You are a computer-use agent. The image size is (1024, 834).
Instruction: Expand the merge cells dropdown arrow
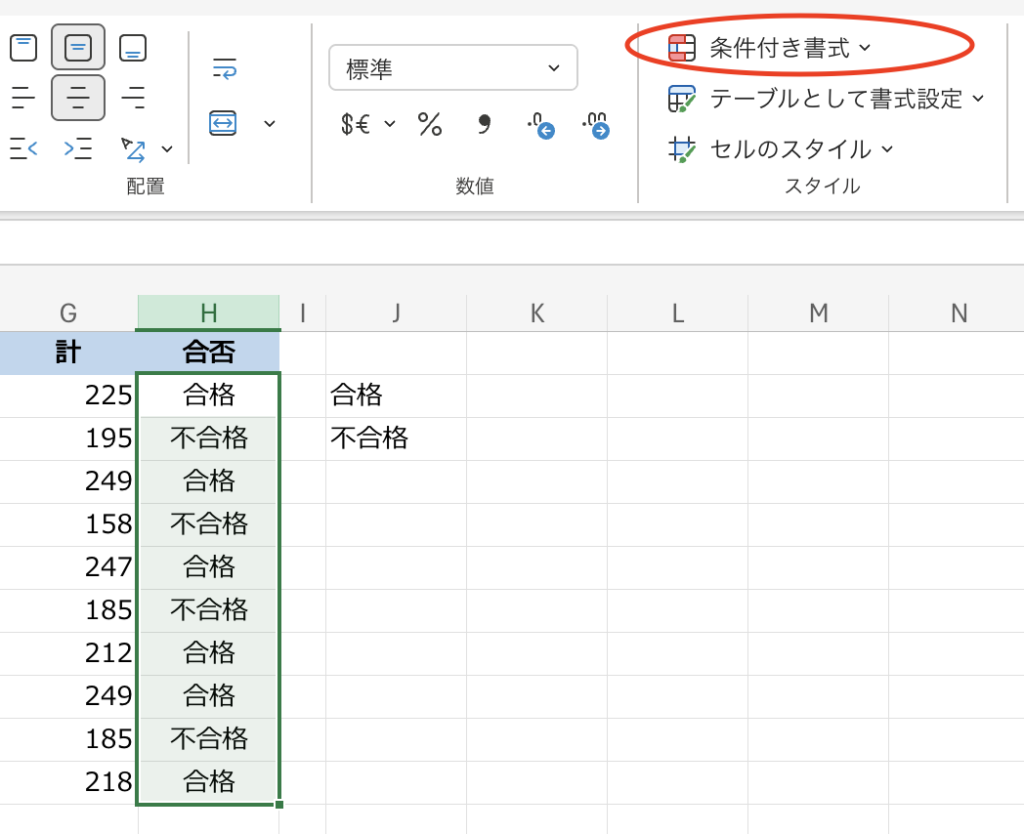(x=269, y=123)
